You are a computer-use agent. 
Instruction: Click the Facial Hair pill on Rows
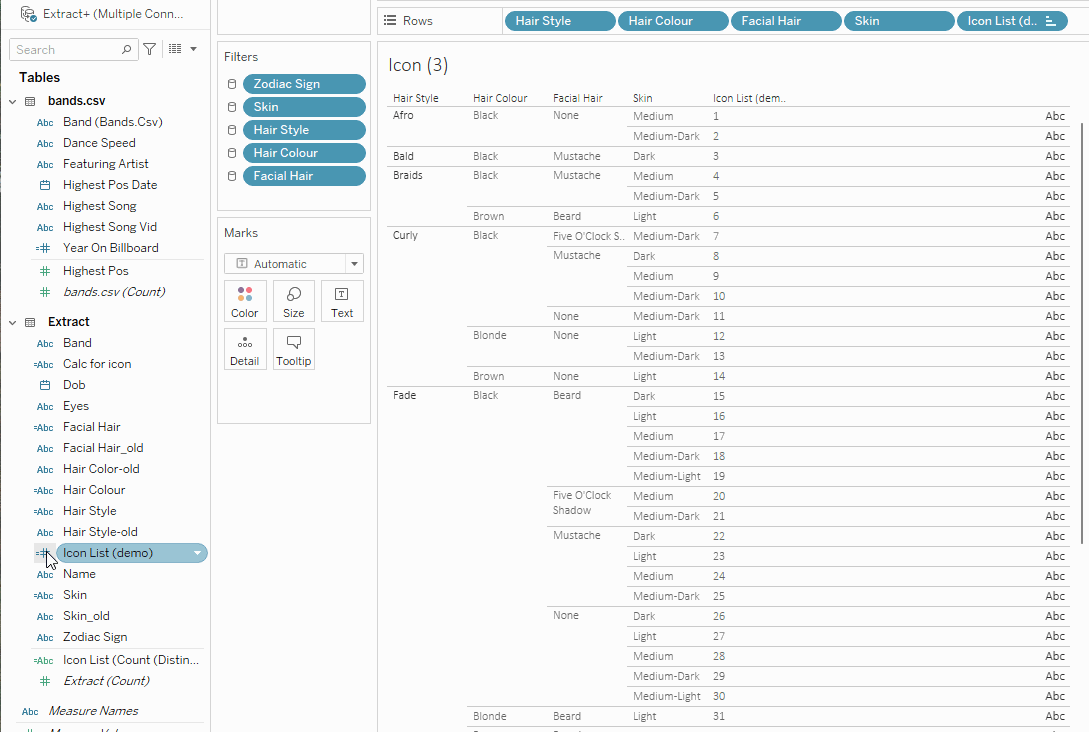point(785,21)
